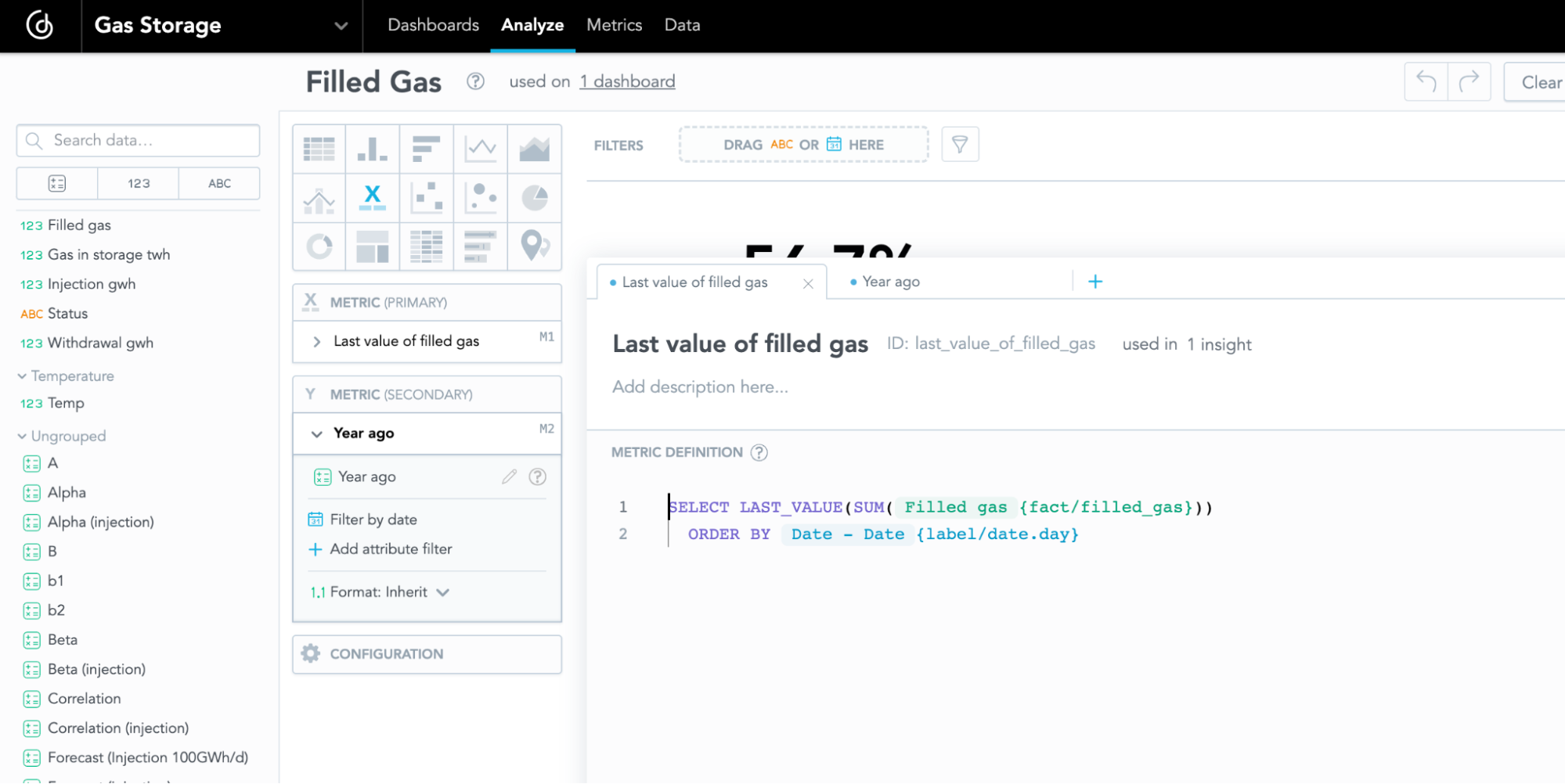Click the undo arrow button
Viewport: 1565px width, 784px height.
(x=1426, y=82)
